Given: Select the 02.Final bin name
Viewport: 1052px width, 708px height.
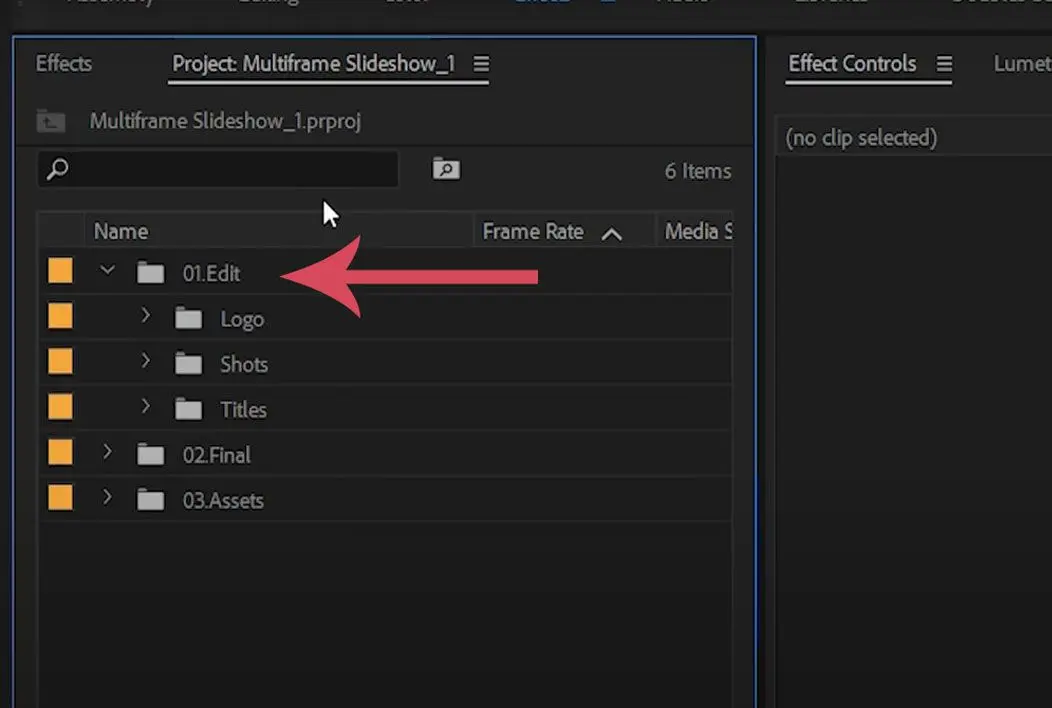Looking at the screenshot, I should [x=217, y=455].
